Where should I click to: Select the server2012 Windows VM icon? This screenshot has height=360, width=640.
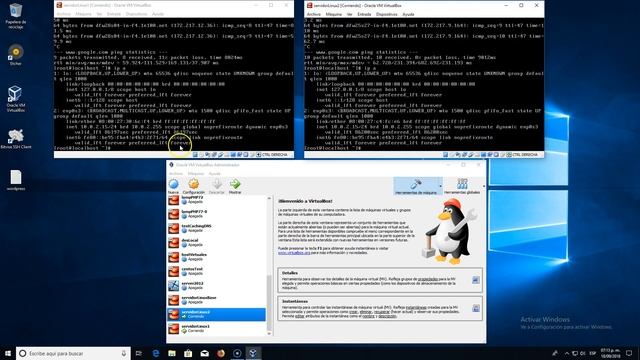tap(174, 286)
